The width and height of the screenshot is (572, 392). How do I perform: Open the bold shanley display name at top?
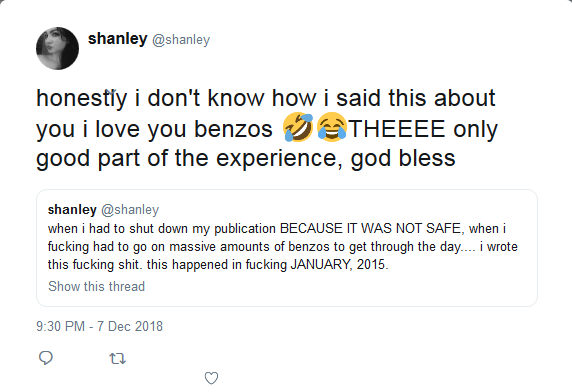click(117, 39)
